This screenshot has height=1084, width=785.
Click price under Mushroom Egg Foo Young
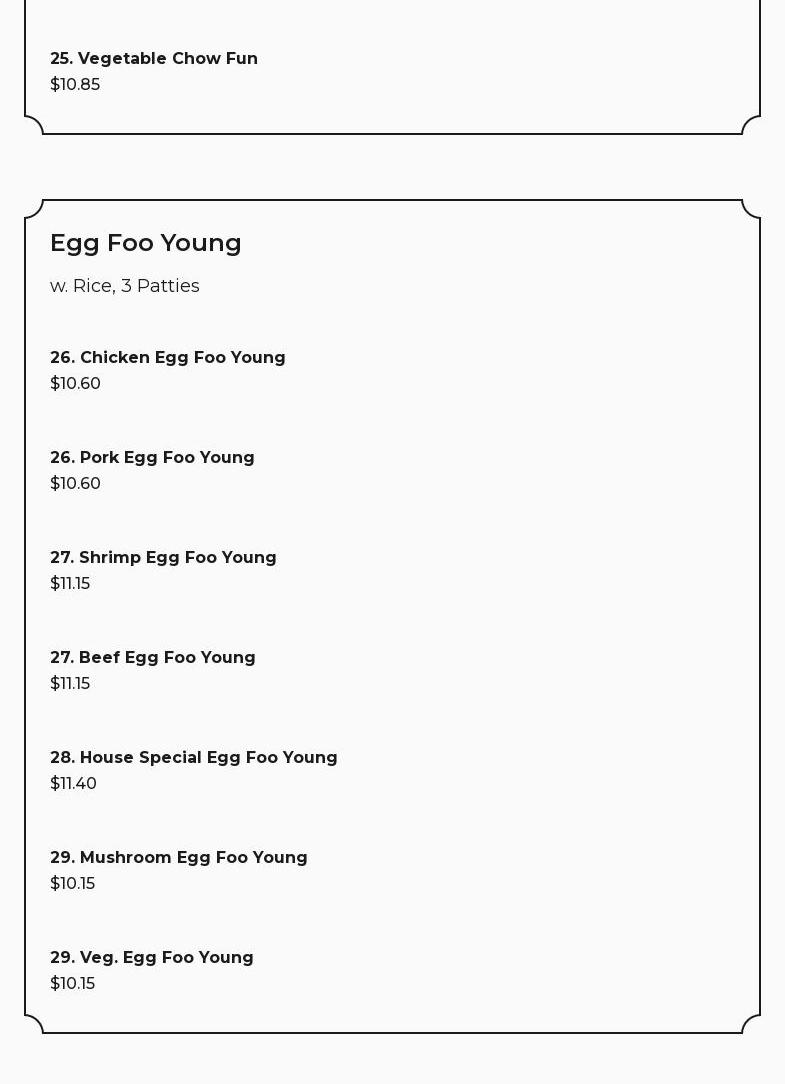pyautogui.click(x=72, y=883)
